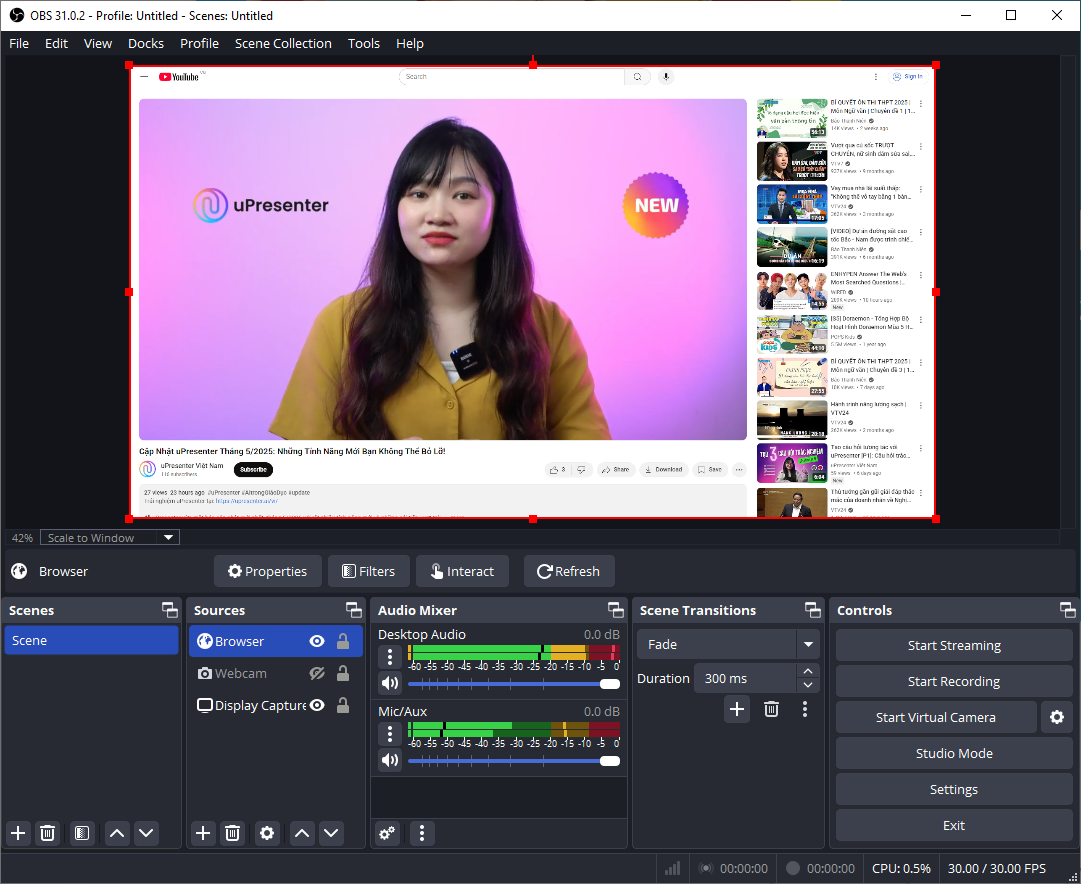
Task: Increase transition Duration with the up stepper
Action: coord(808,671)
